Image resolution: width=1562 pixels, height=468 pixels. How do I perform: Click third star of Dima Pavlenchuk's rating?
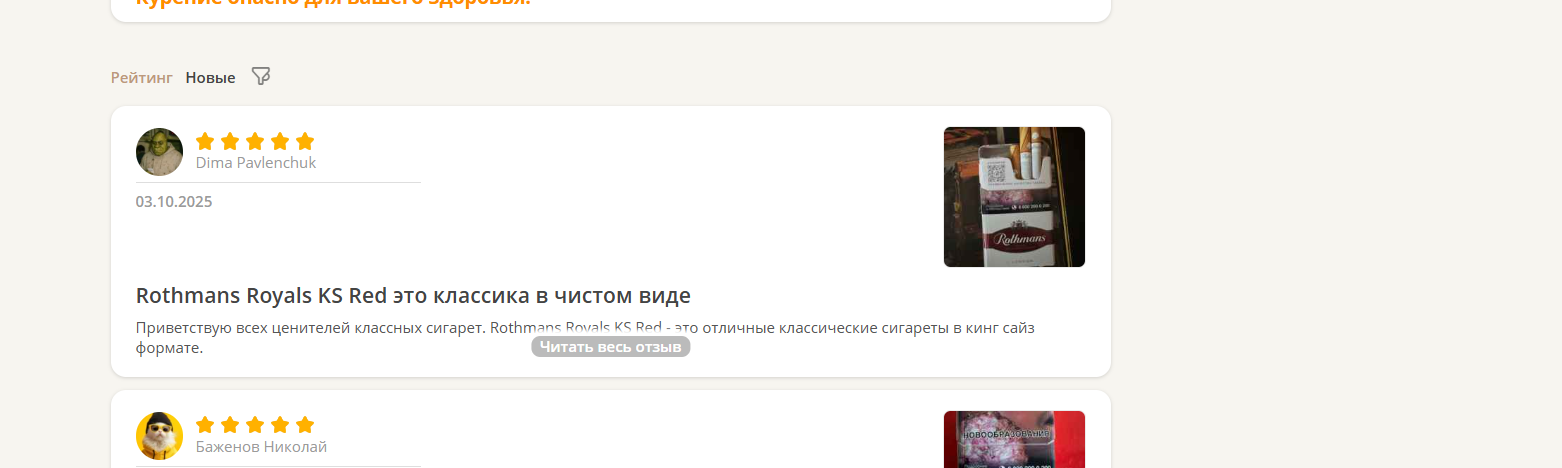click(x=255, y=141)
